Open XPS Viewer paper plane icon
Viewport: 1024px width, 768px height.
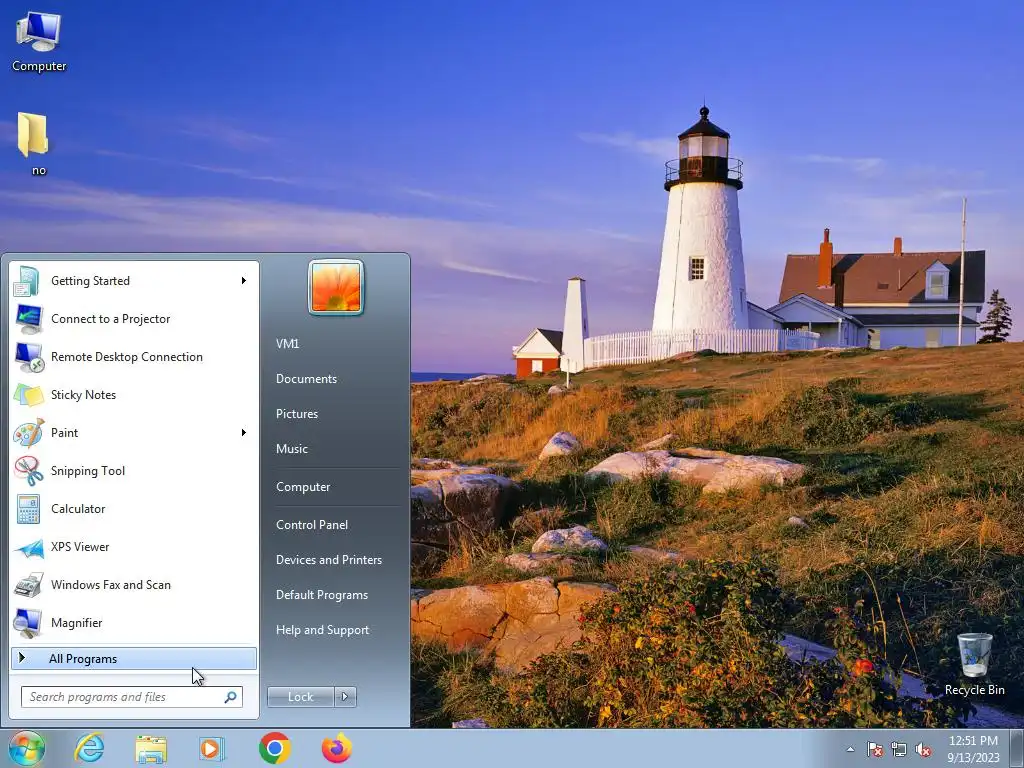(28, 547)
